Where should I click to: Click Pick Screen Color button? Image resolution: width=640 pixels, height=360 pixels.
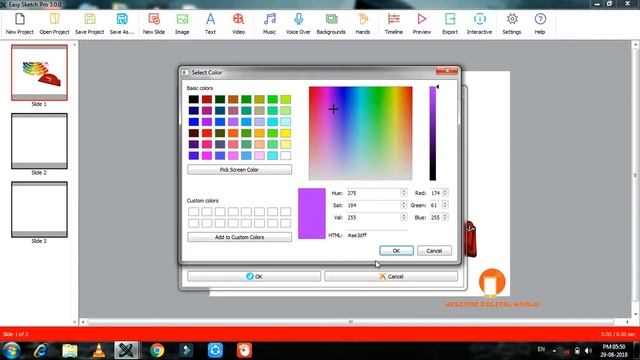[x=239, y=170]
